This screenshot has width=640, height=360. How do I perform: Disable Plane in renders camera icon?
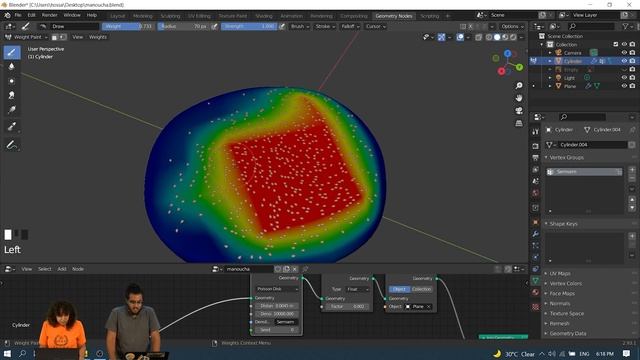coord(632,86)
